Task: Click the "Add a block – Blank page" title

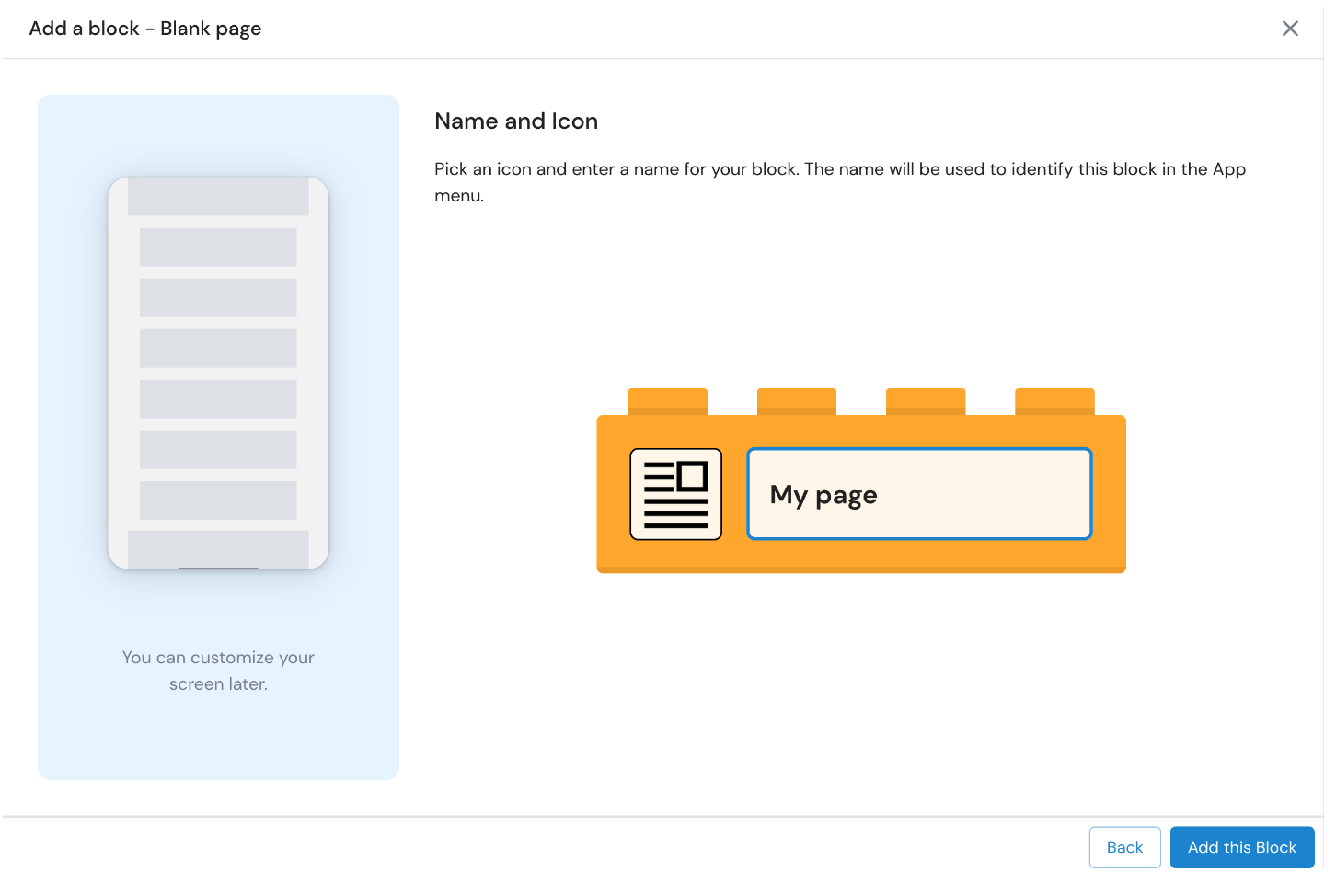Action: point(145,29)
